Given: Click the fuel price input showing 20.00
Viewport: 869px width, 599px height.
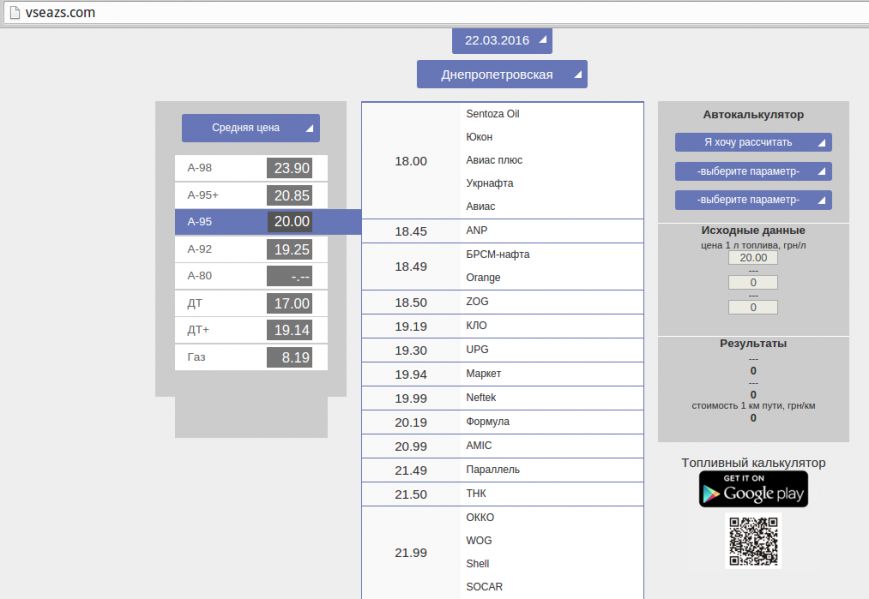Looking at the screenshot, I should tap(753, 258).
